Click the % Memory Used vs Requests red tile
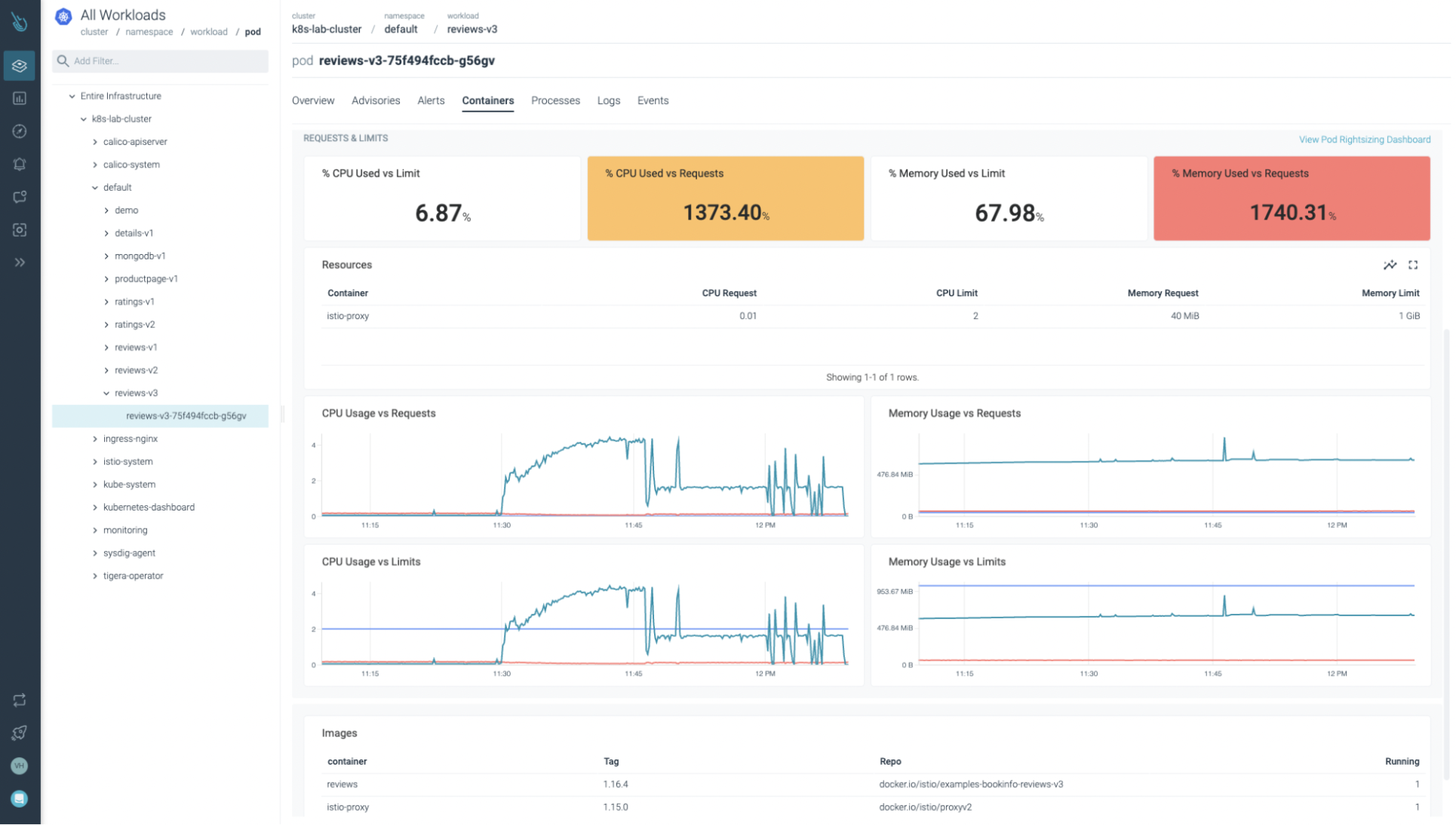 pos(1291,198)
